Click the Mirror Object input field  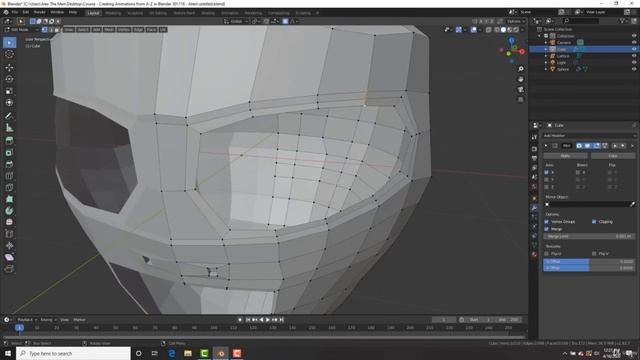(589, 204)
